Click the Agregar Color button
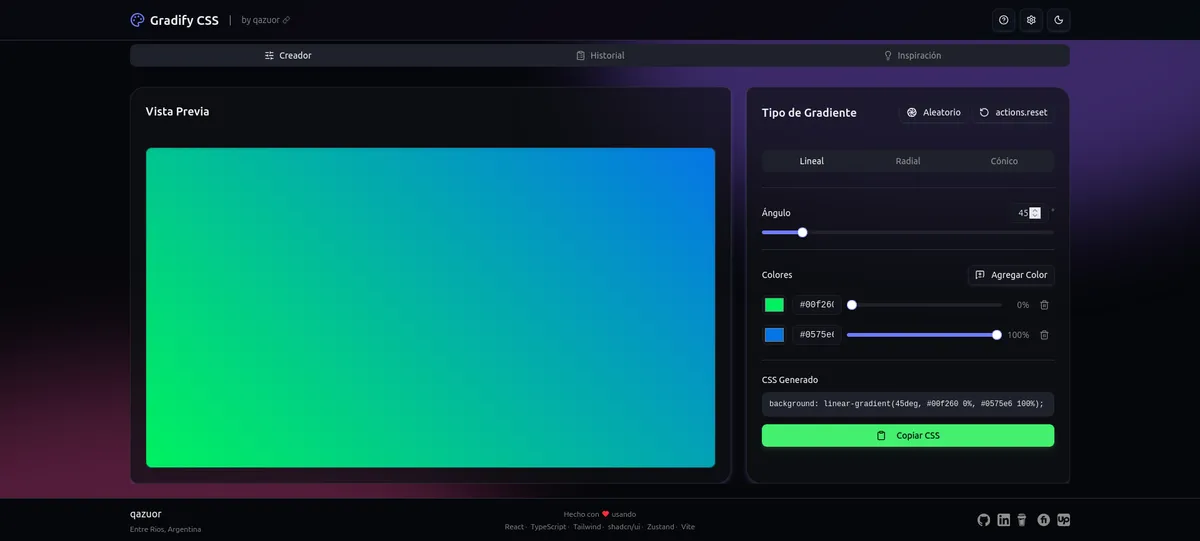This screenshot has width=1200, height=541. point(1011,275)
